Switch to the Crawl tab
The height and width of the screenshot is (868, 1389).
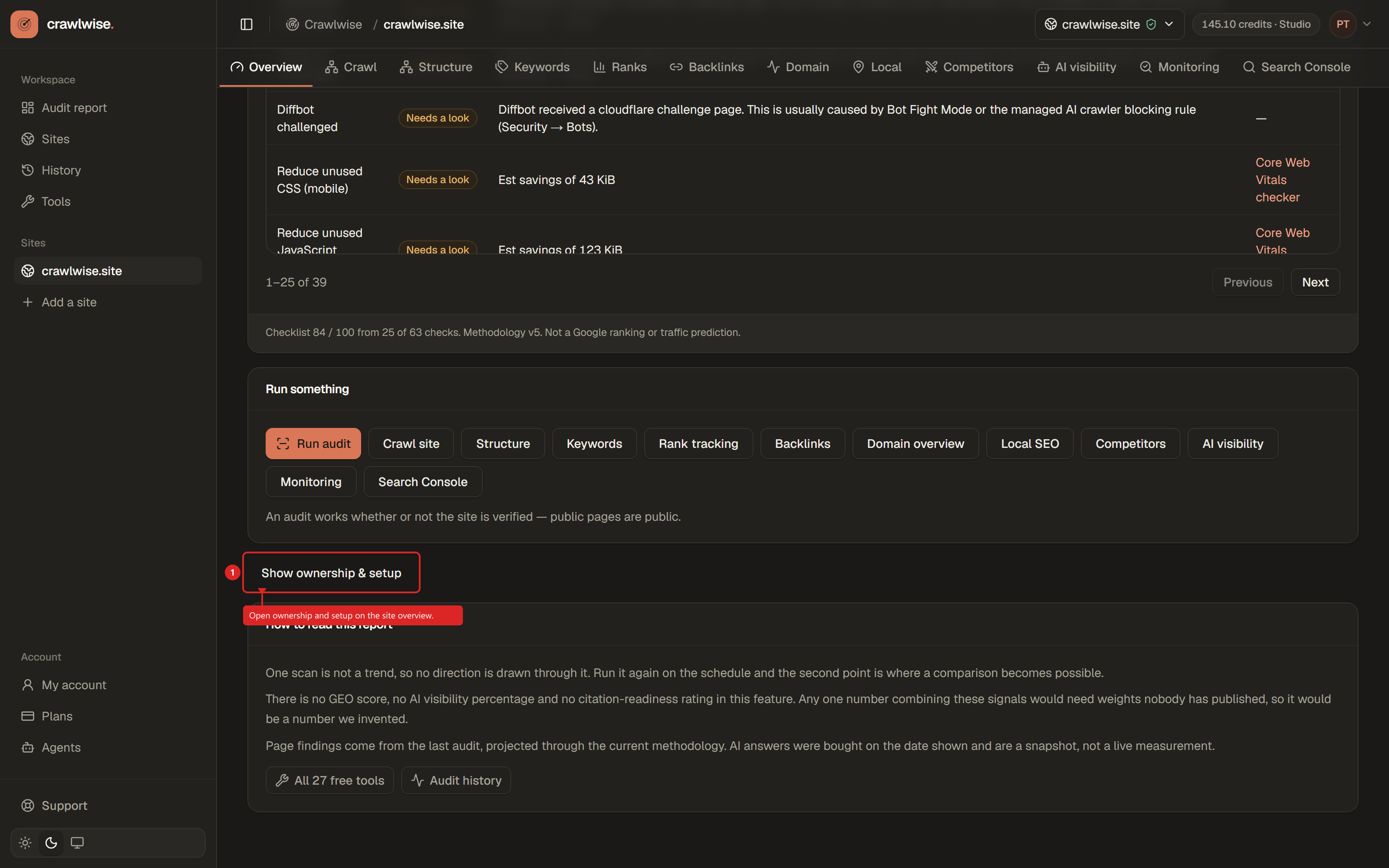click(x=351, y=67)
